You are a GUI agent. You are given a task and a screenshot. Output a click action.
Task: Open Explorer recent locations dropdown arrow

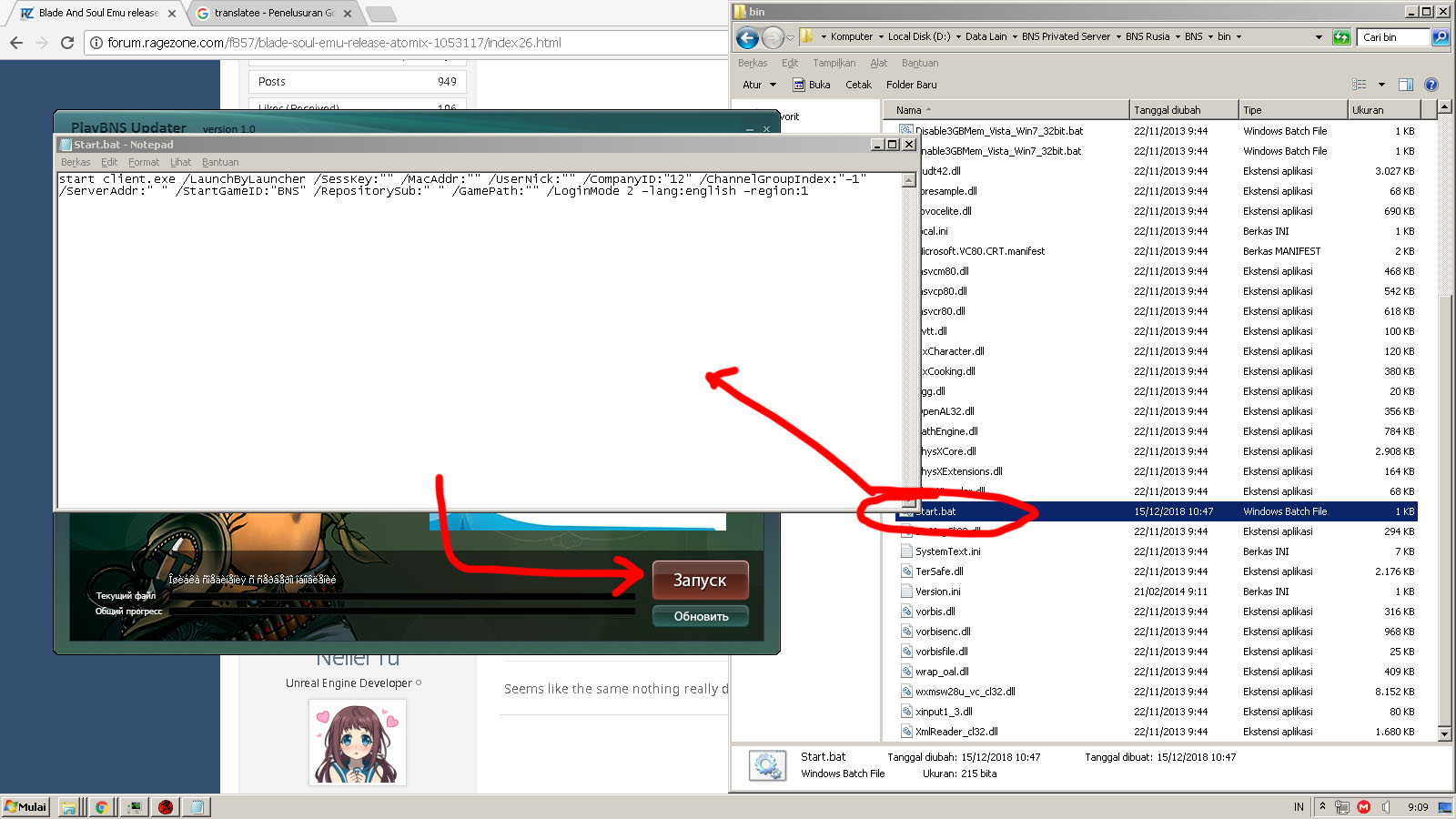(790, 37)
